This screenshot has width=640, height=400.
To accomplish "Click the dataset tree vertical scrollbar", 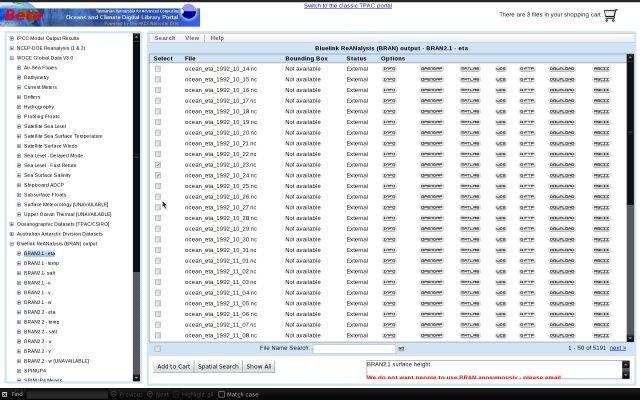I will tap(136, 208).
